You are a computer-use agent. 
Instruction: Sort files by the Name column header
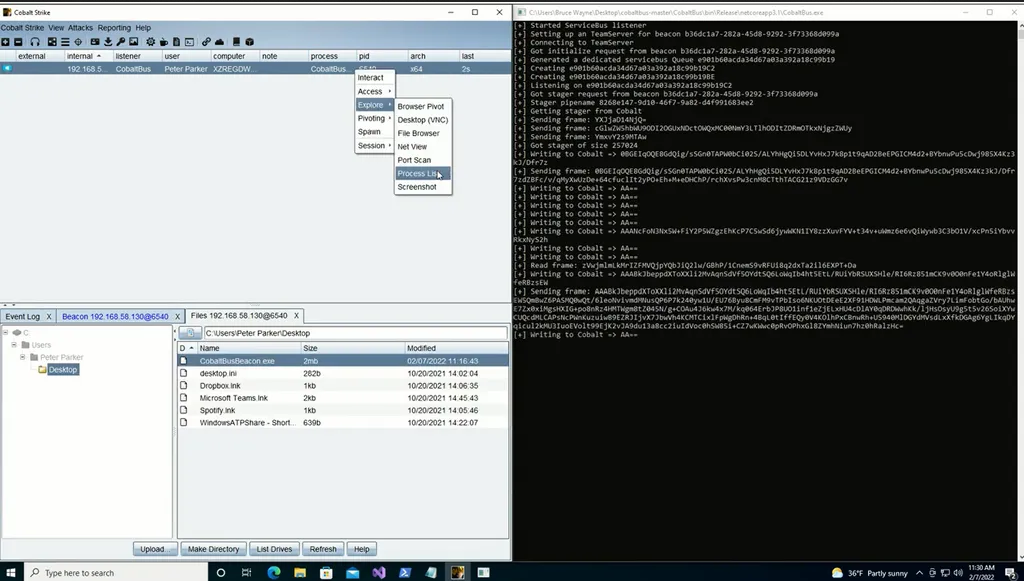point(249,349)
